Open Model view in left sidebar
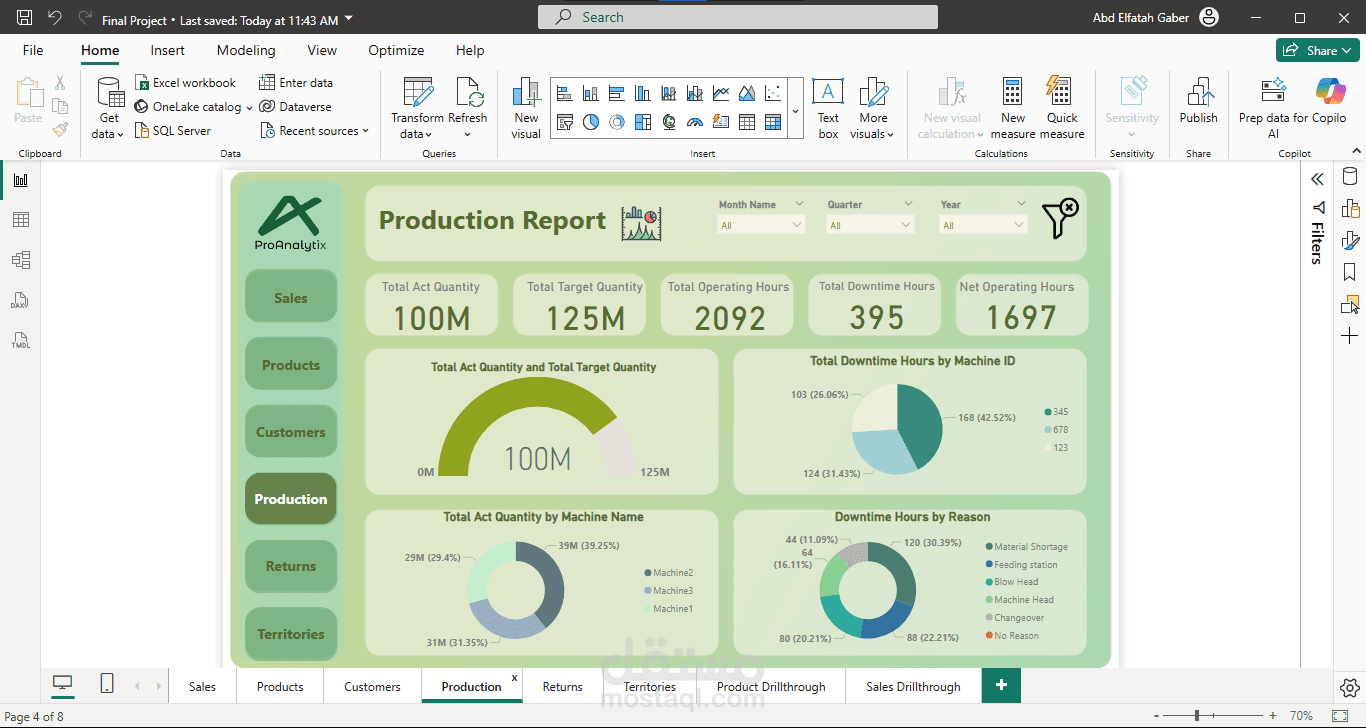1366x728 pixels. click(x=20, y=260)
